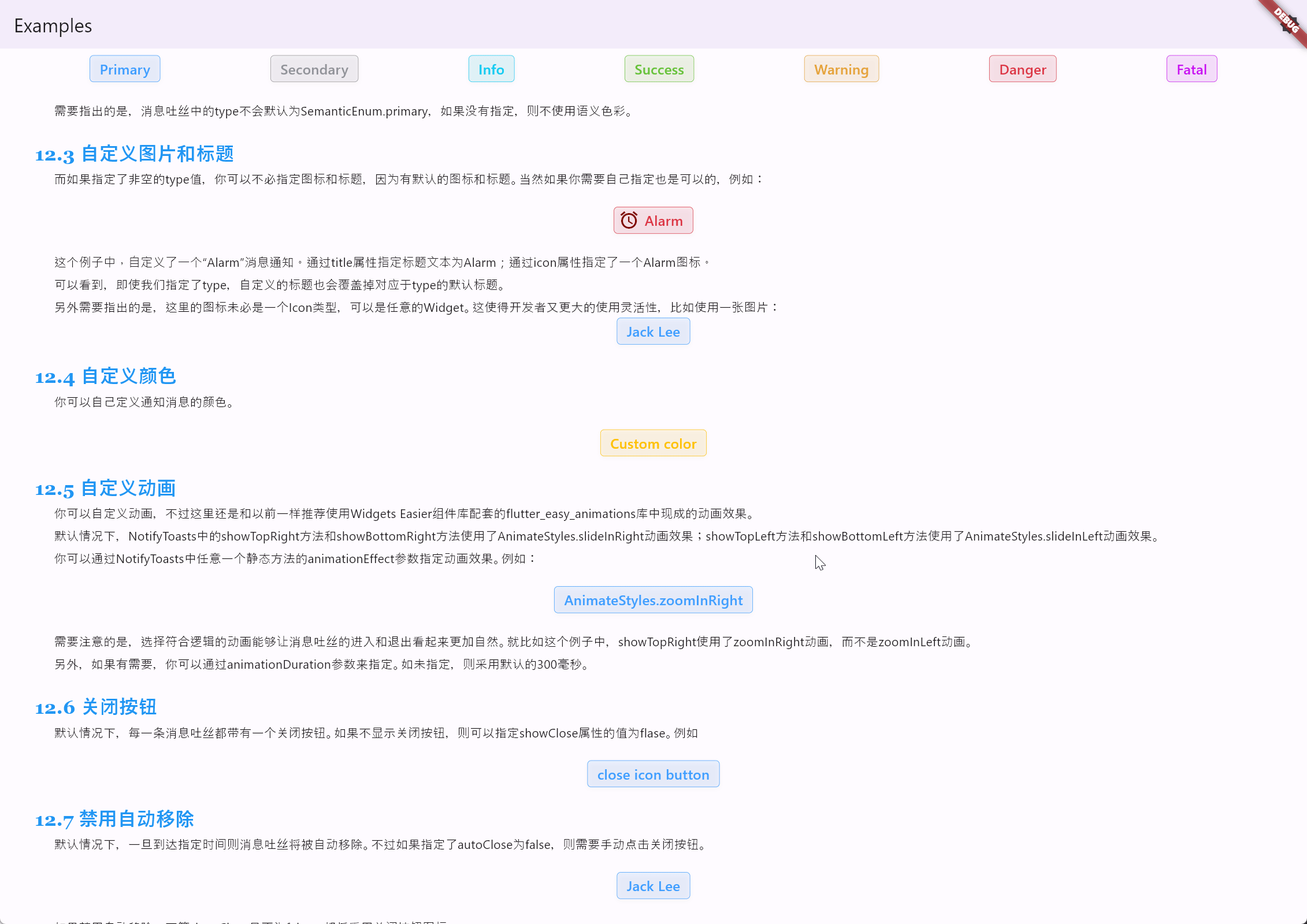1307x924 pixels.
Task: Click the Examples title in app bar
Action: 53,25
